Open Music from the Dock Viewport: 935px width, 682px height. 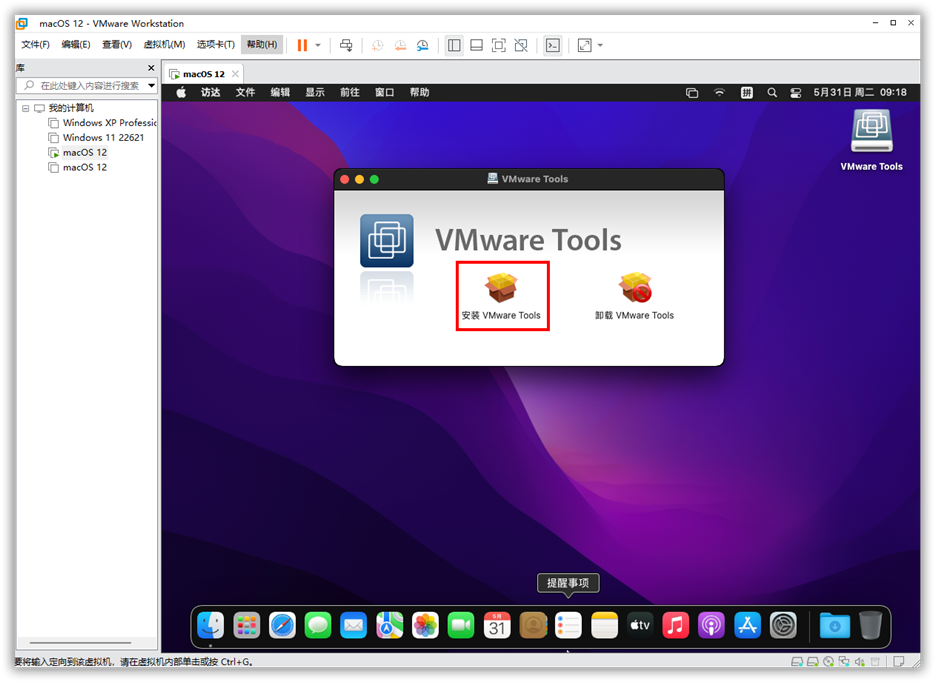(x=676, y=625)
